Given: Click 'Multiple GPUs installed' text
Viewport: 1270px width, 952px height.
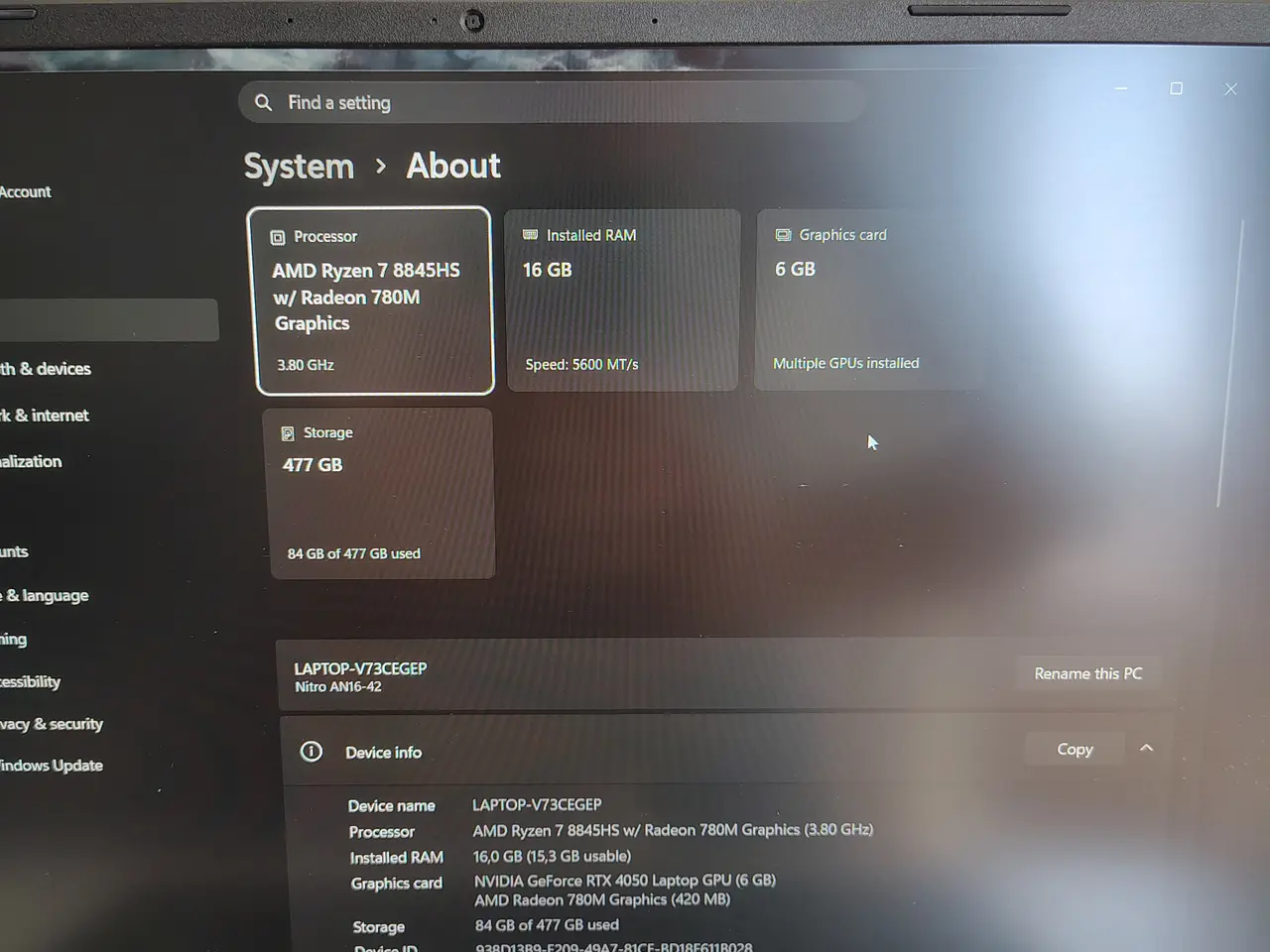Looking at the screenshot, I should click(x=846, y=363).
